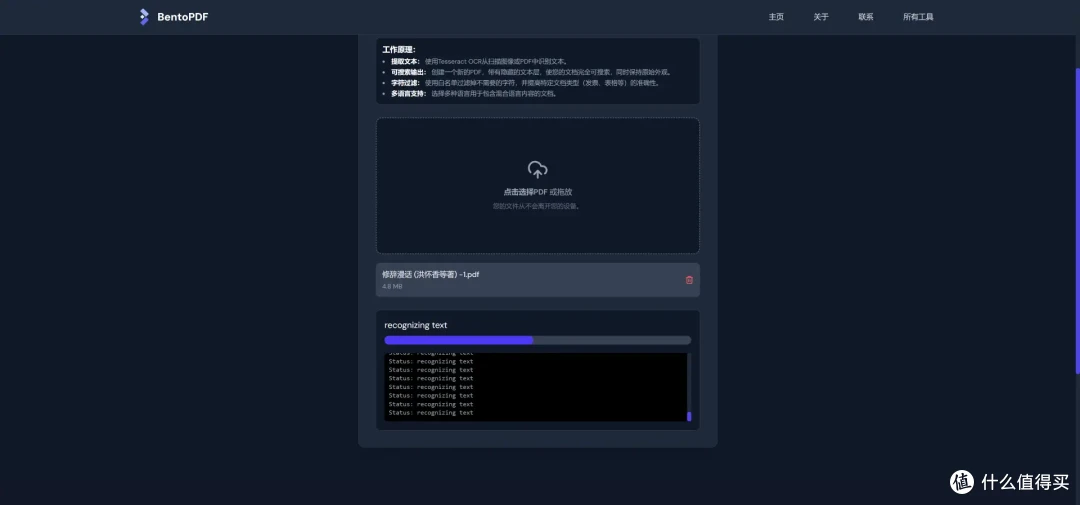
Task: Click the 4.8 MB file size text
Action: coord(392,286)
